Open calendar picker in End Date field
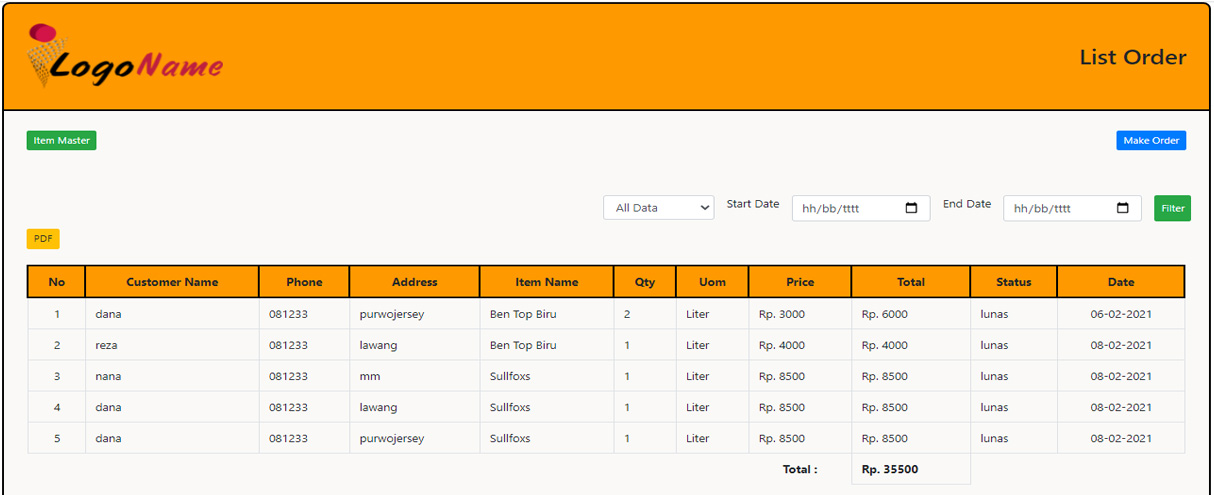 point(1122,208)
